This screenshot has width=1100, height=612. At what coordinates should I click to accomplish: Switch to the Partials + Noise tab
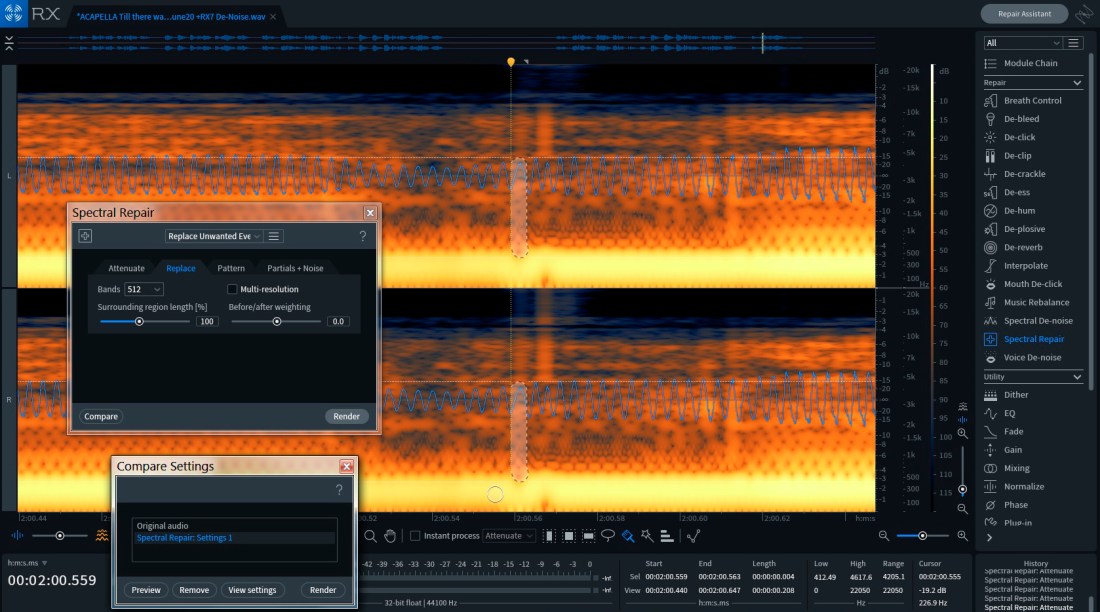pyautogui.click(x=294, y=268)
